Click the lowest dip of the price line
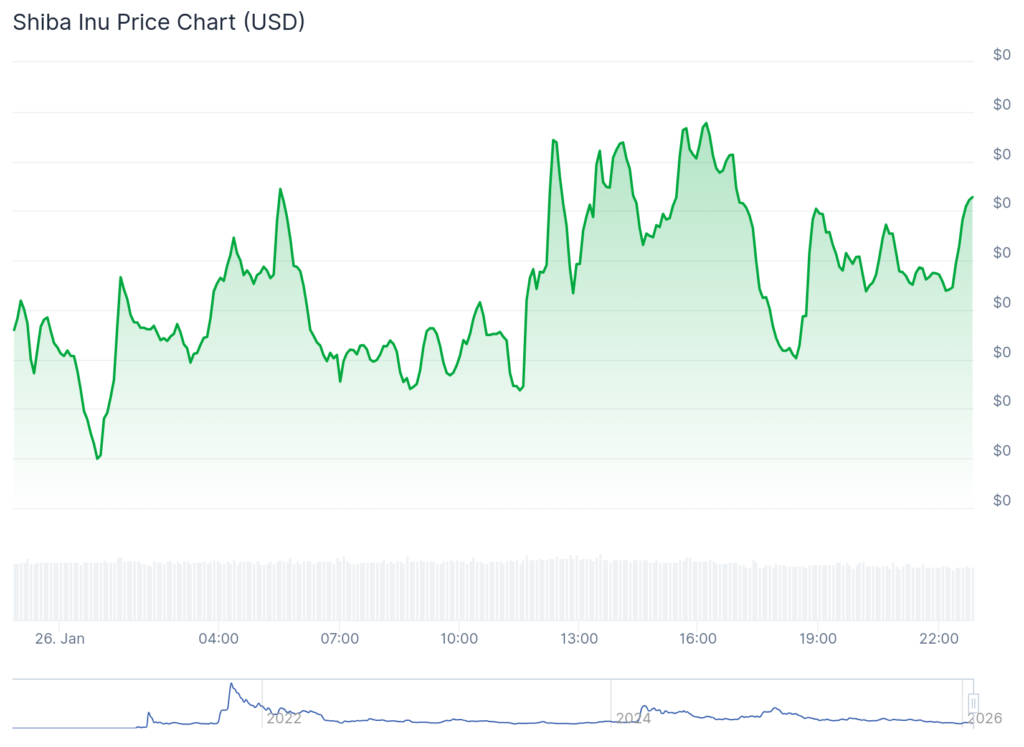This screenshot has width=1024, height=747. pyautogui.click(x=97, y=458)
